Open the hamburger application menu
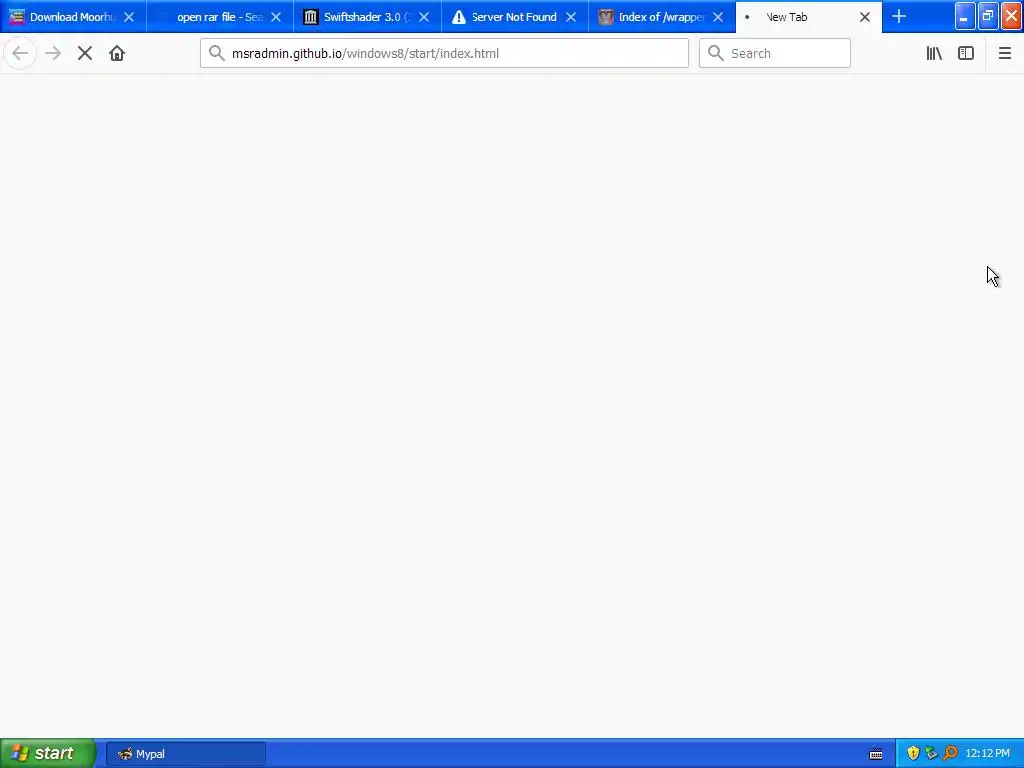This screenshot has width=1024, height=768. pyautogui.click(x=1004, y=54)
